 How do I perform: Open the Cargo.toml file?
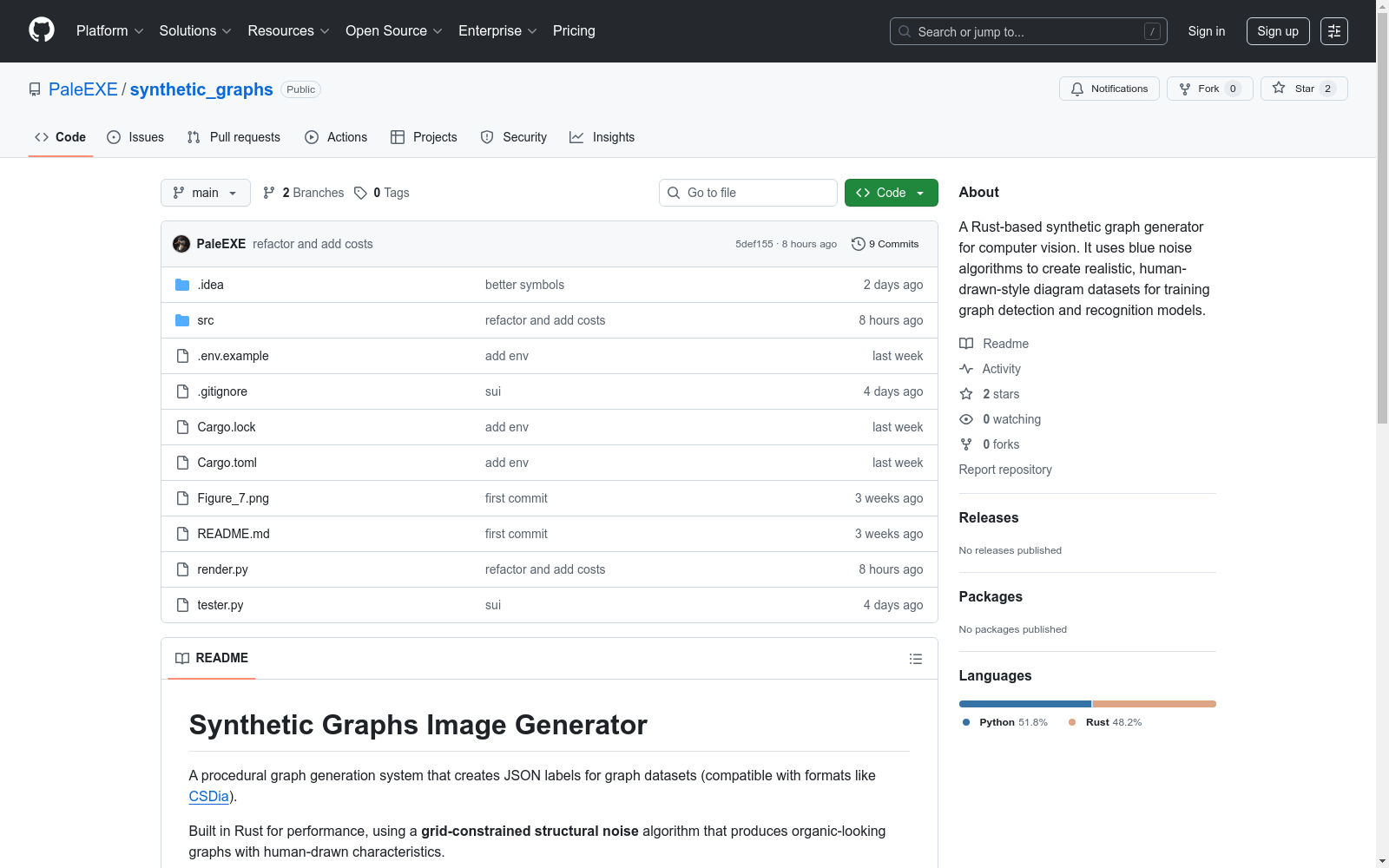pyautogui.click(x=227, y=463)
